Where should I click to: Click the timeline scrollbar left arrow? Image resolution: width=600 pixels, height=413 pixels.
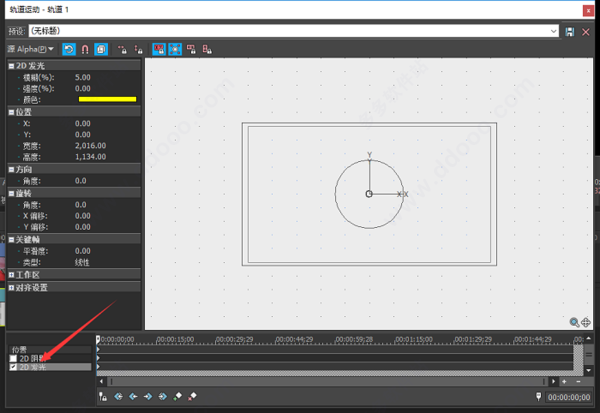101,382
